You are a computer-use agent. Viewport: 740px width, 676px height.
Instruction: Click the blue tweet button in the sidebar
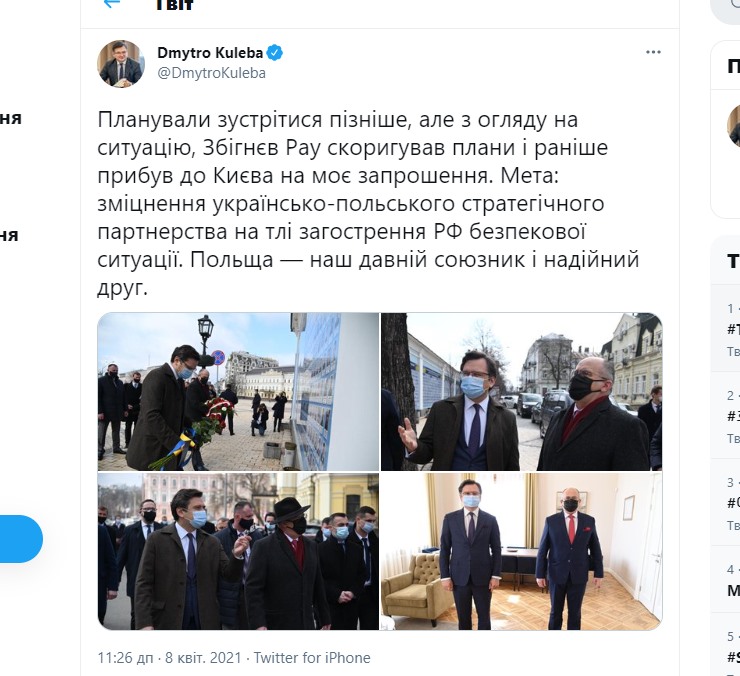(x=19, y=539)
